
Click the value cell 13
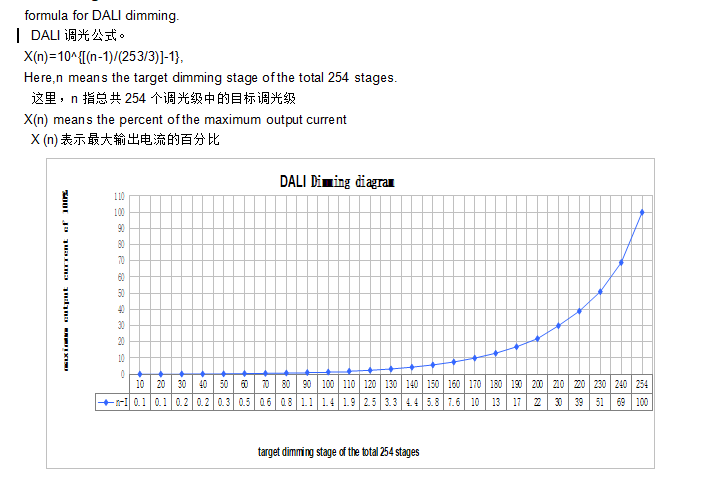click(x=496, y=402)
